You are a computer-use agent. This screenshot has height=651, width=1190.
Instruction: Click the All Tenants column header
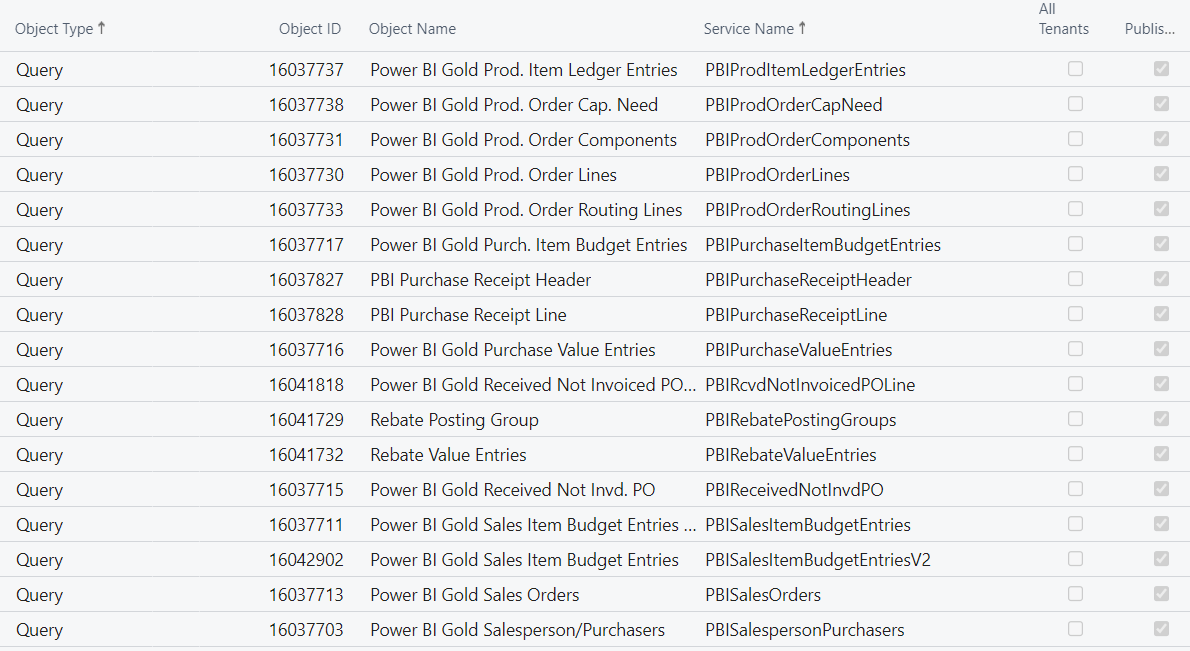pyautogui.click(x=1063, y=19)
